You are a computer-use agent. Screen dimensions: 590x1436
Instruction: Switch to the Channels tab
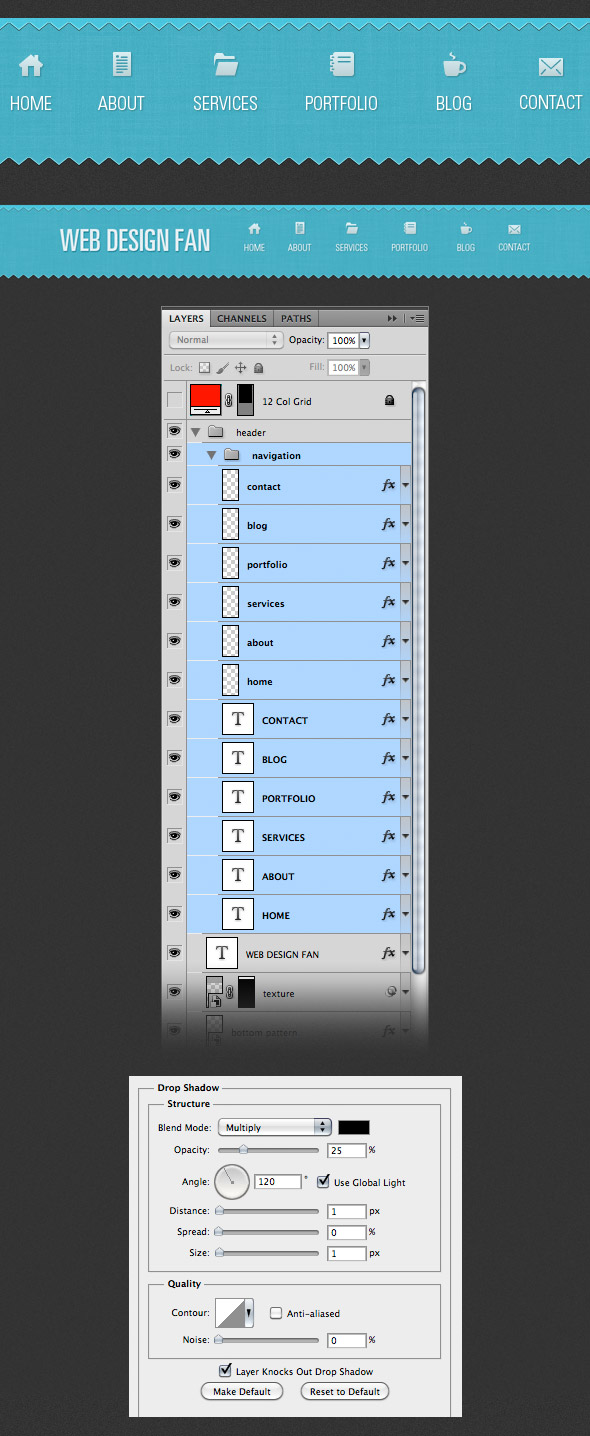(x=242, y=318)
